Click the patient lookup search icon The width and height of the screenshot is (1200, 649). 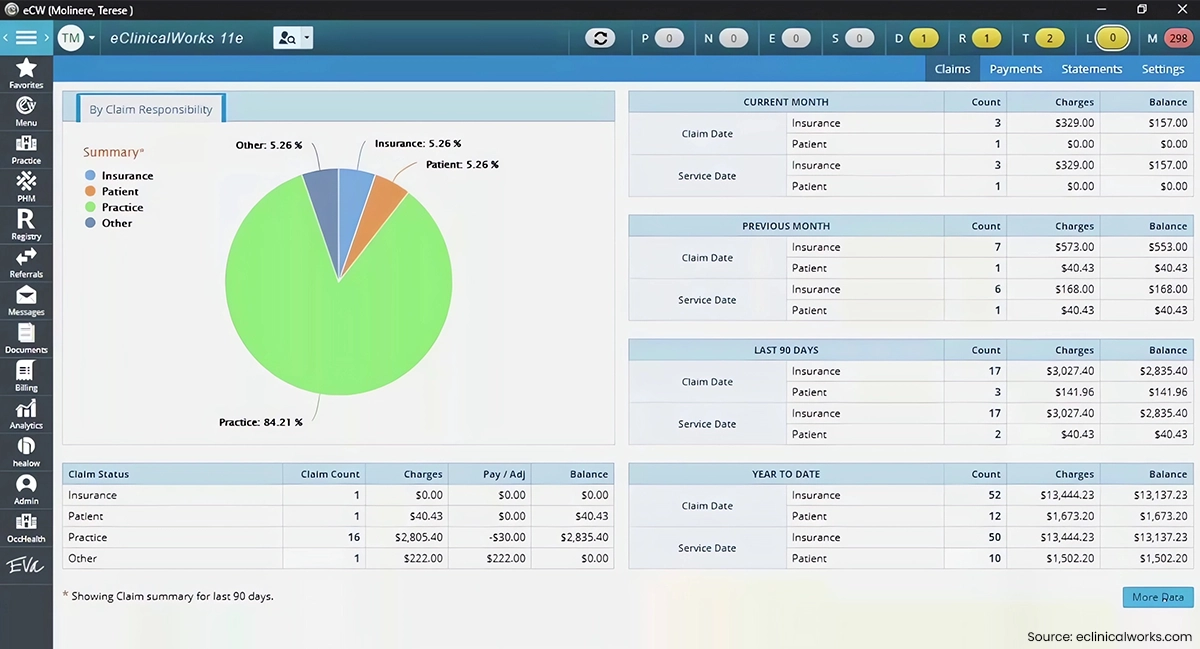[x=287, y=38]
